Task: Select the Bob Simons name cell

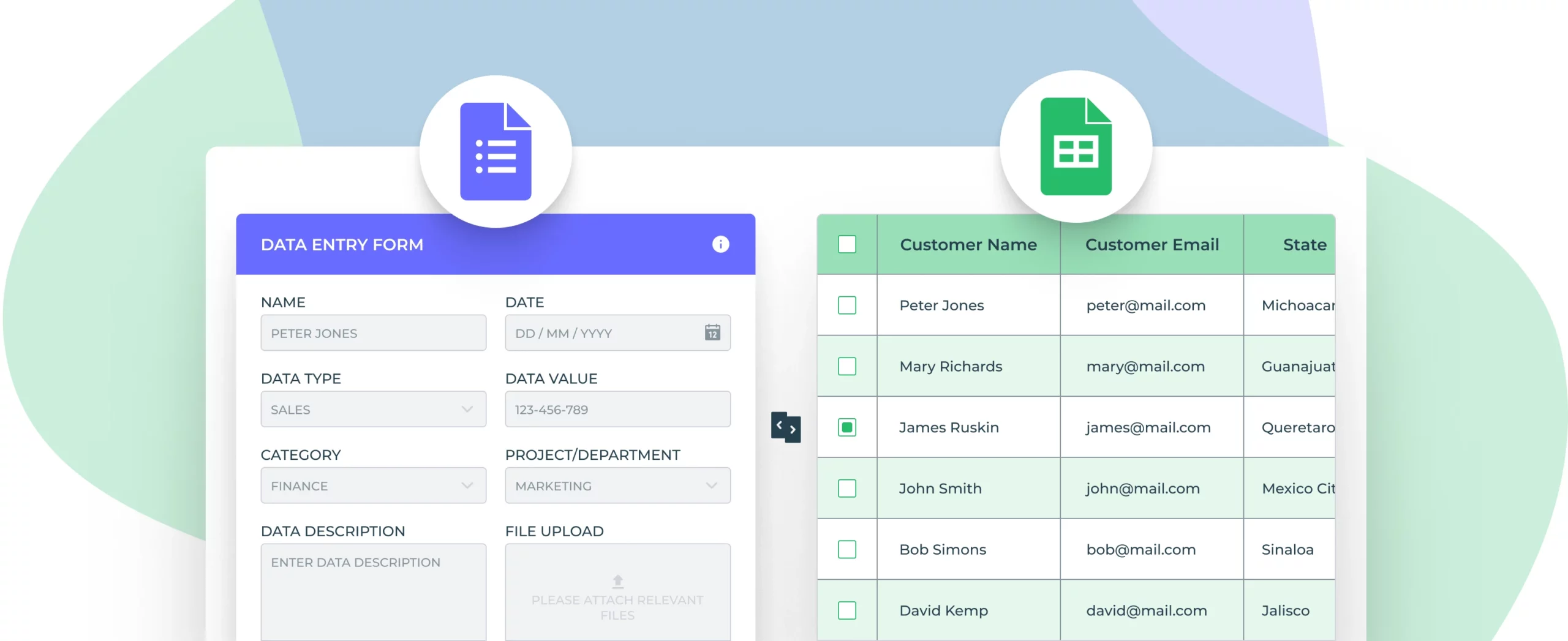Action: (968, 549)
